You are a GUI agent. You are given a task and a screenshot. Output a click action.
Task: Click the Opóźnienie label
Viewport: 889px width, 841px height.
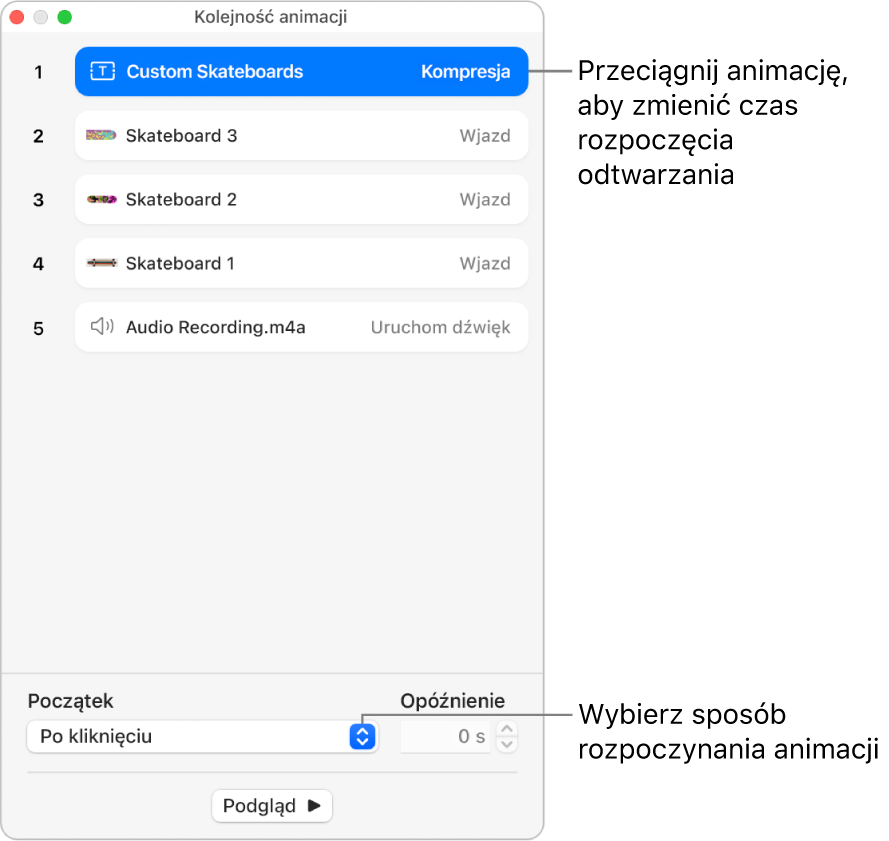point(452,701)
